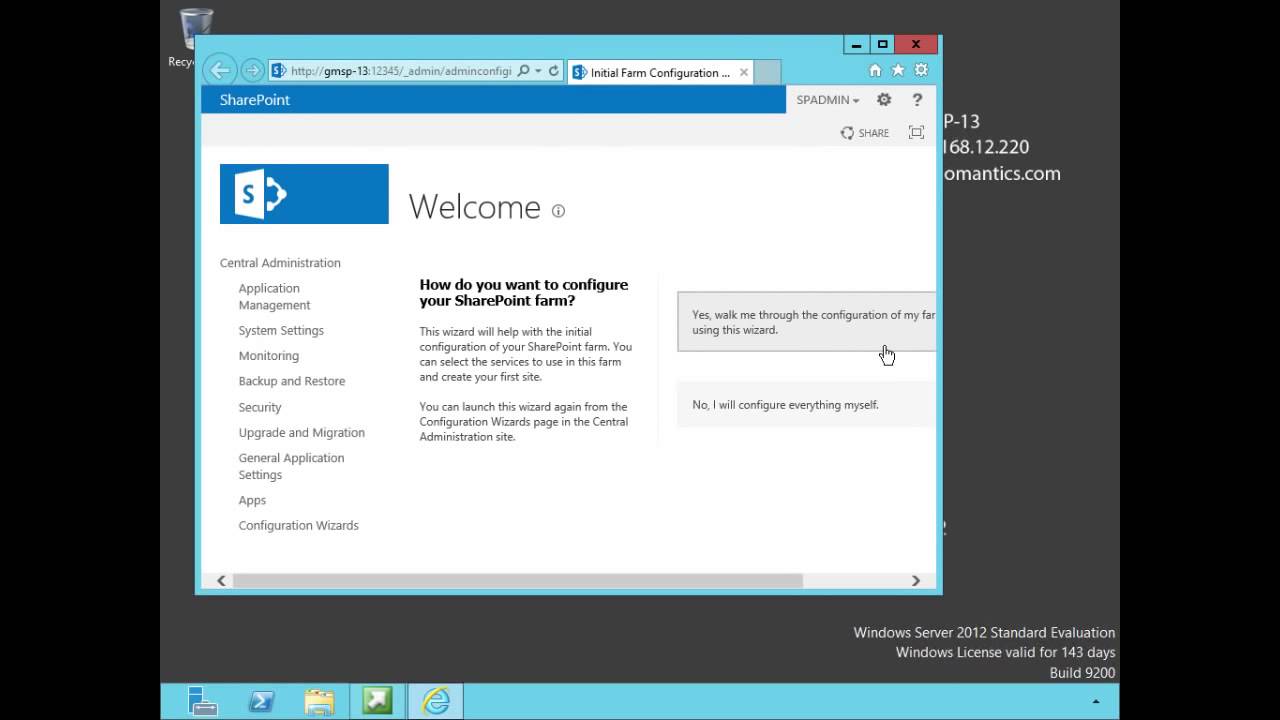Click the Share icon button
The height and width of the screenshot is (720, 1280).
[864, 133]
